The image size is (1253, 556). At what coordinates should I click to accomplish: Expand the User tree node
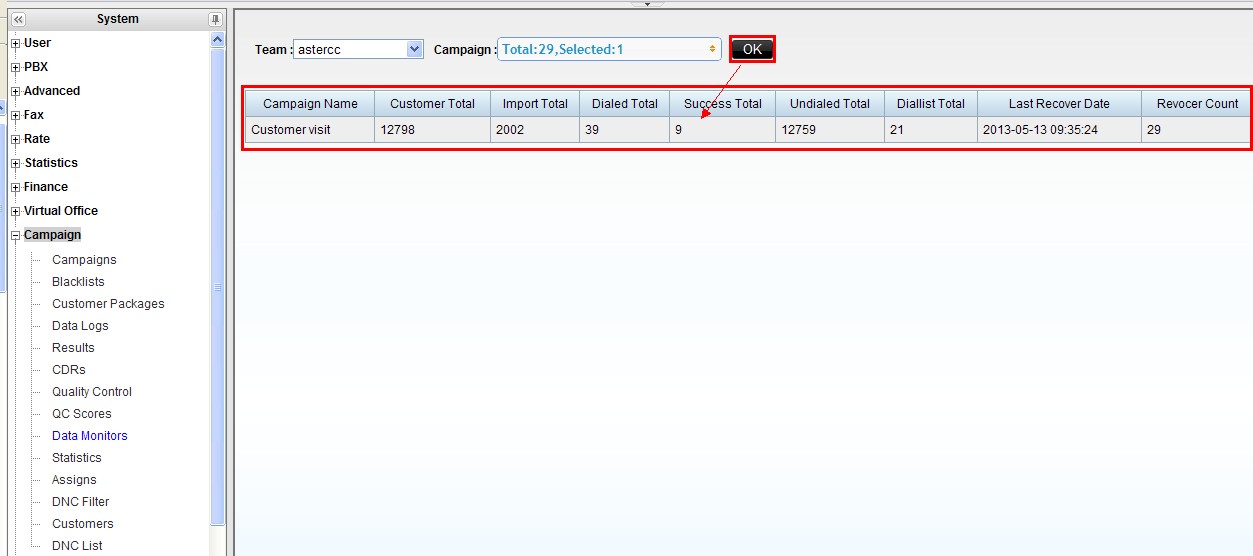pos(15,43)
